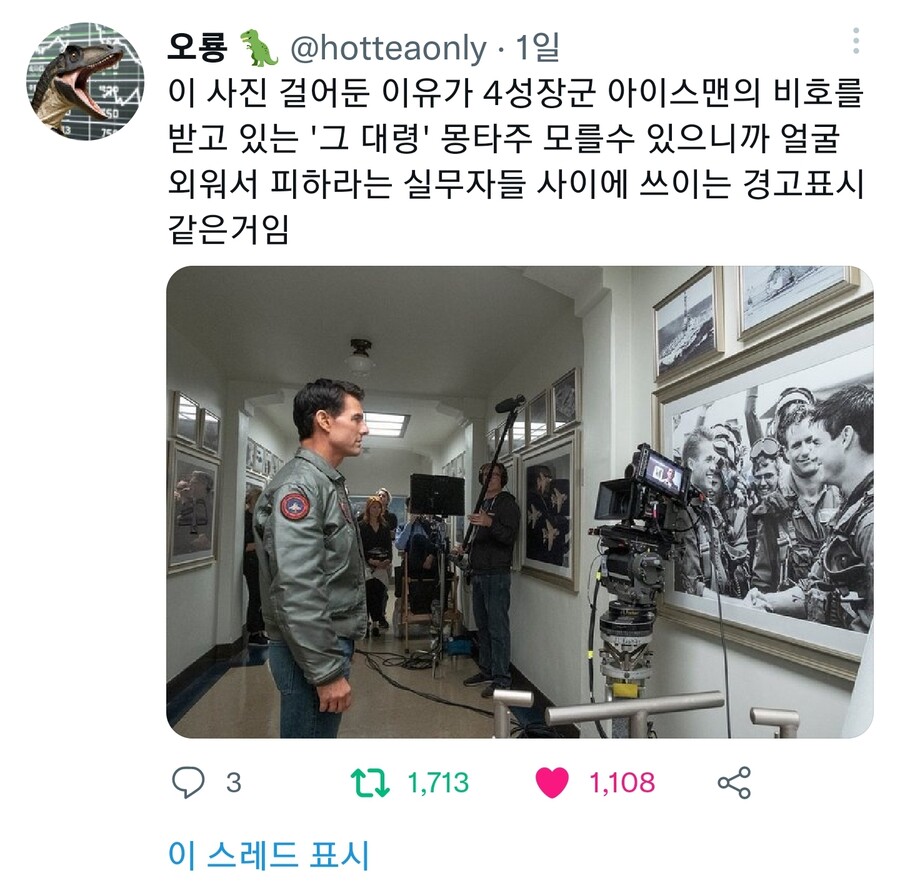View the 1,108 likes count
900x888 pixels.
622,783
